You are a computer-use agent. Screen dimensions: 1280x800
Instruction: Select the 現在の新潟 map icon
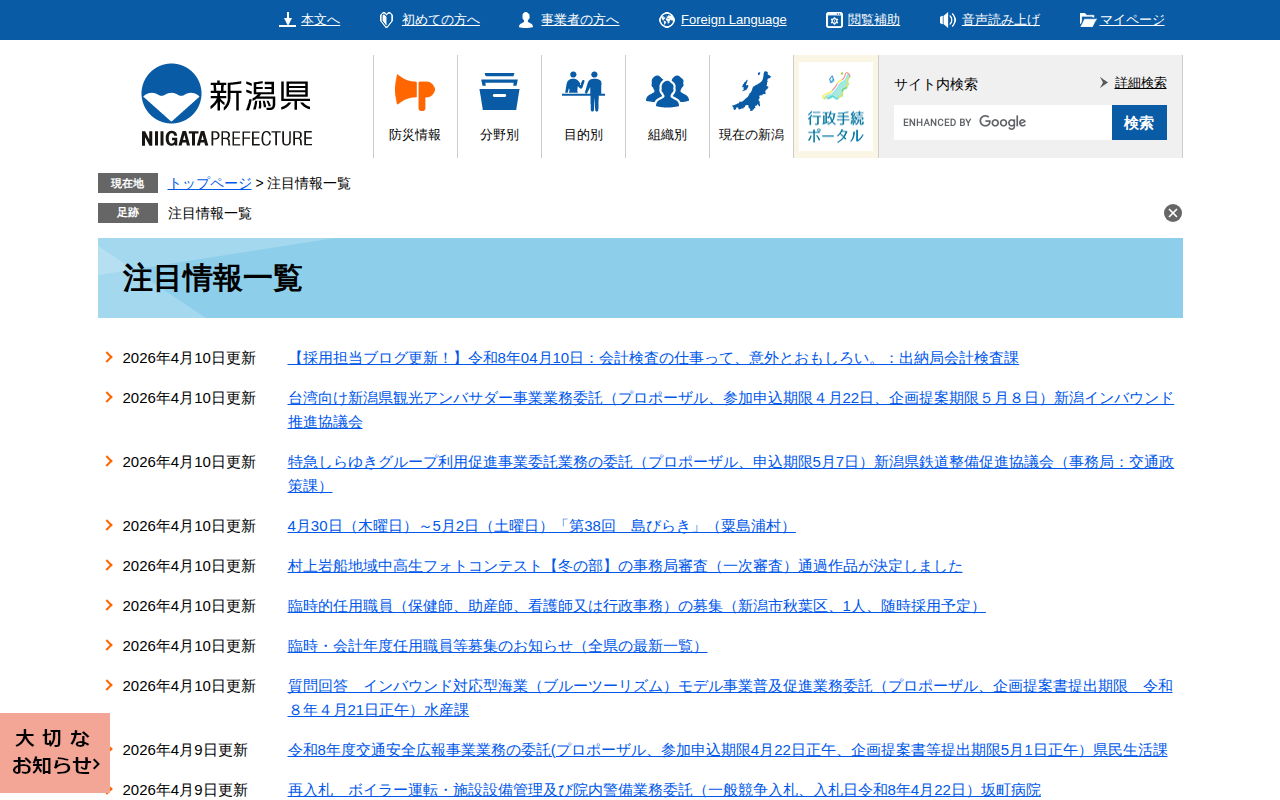(x=751, y=90)
